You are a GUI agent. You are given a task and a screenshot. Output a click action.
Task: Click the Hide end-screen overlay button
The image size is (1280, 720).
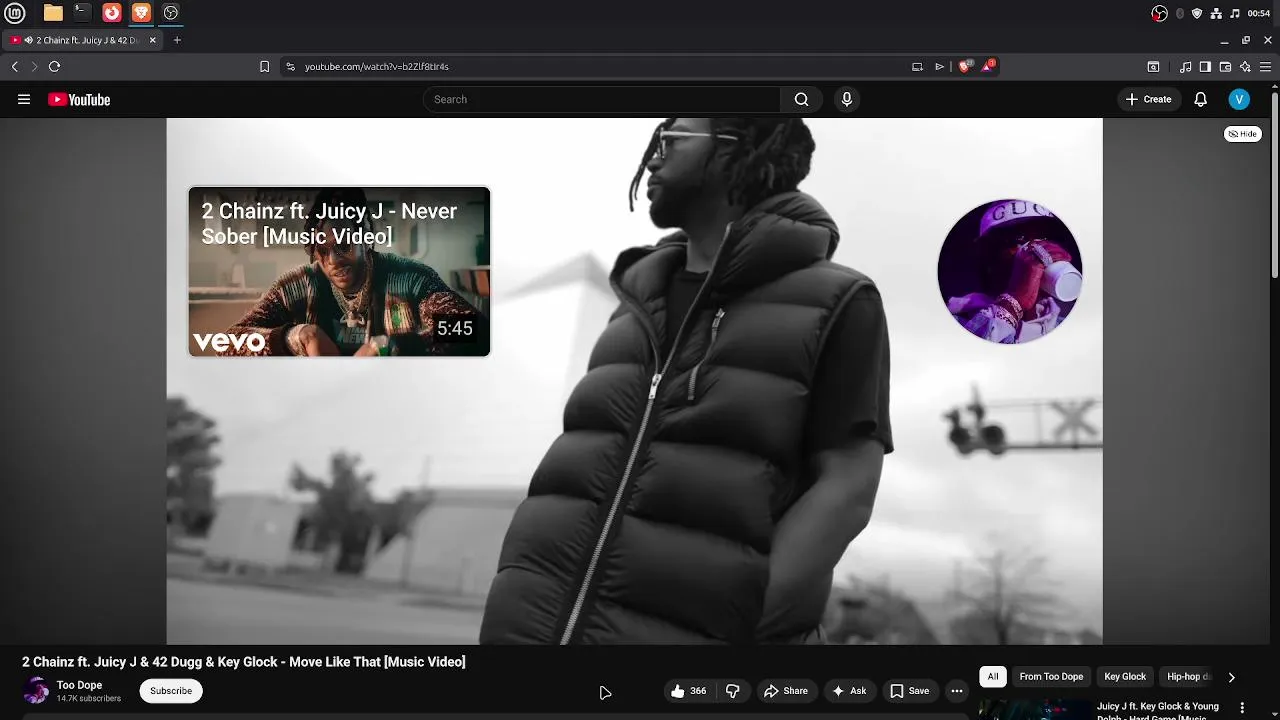[1243, 134]
